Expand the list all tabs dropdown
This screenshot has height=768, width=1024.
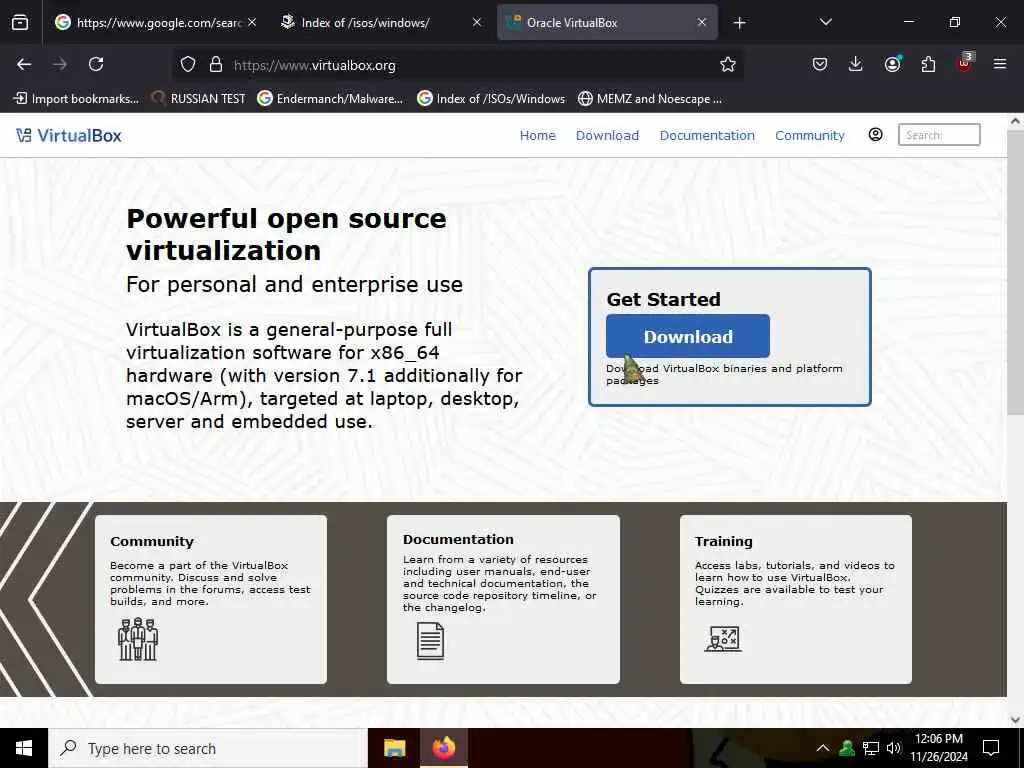(825, 22)
